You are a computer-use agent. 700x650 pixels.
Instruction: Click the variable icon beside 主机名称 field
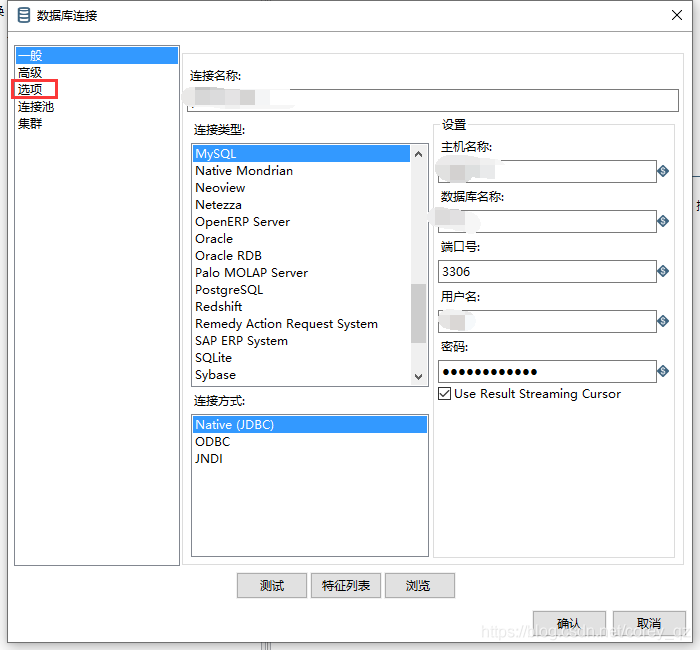click(x=663, y=171)
